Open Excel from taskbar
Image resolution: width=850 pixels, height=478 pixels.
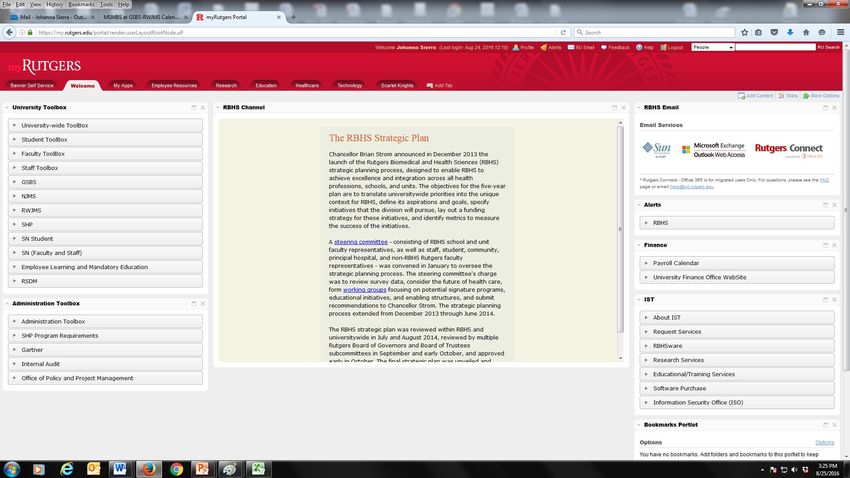tap(258, 469)
